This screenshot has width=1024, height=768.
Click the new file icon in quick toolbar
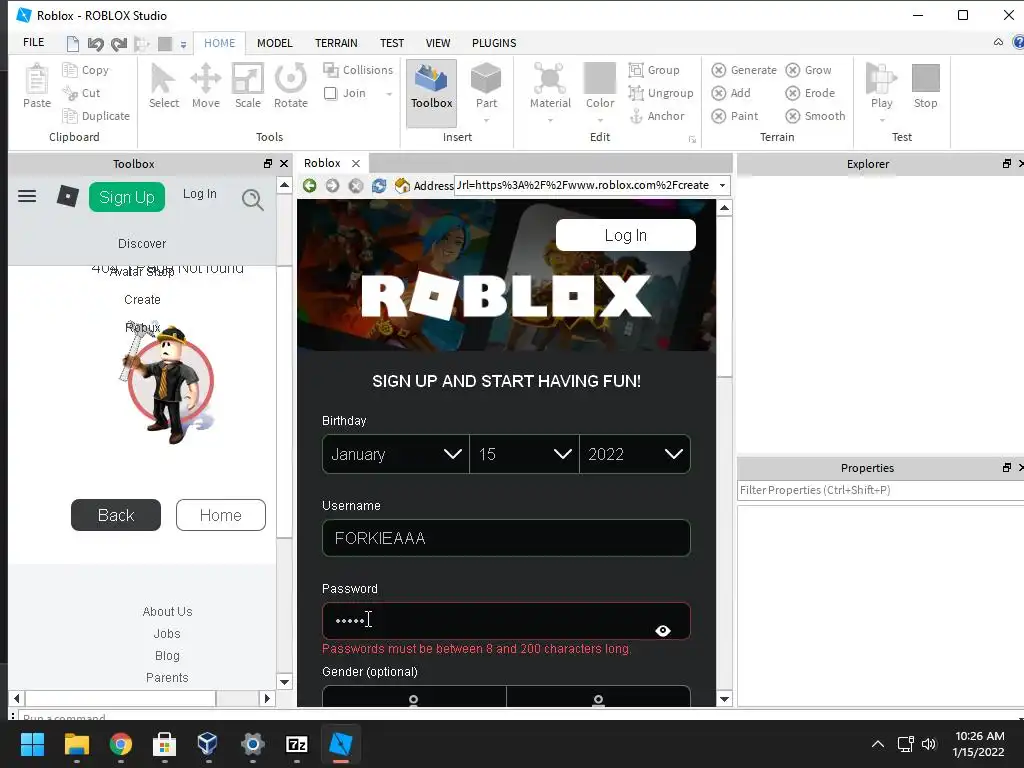[72, 44]
